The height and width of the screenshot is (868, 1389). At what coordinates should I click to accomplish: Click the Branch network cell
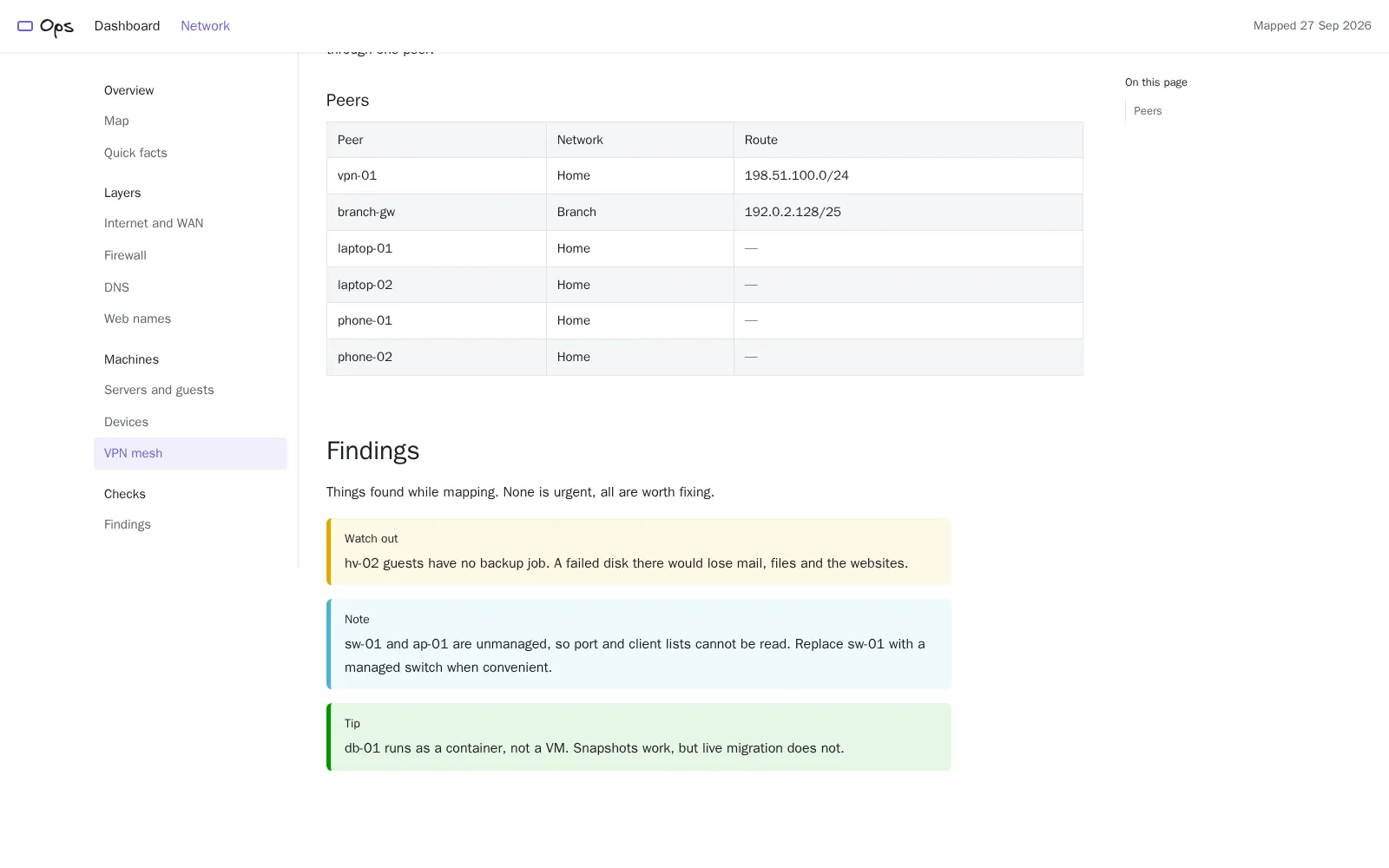[640, 212]
